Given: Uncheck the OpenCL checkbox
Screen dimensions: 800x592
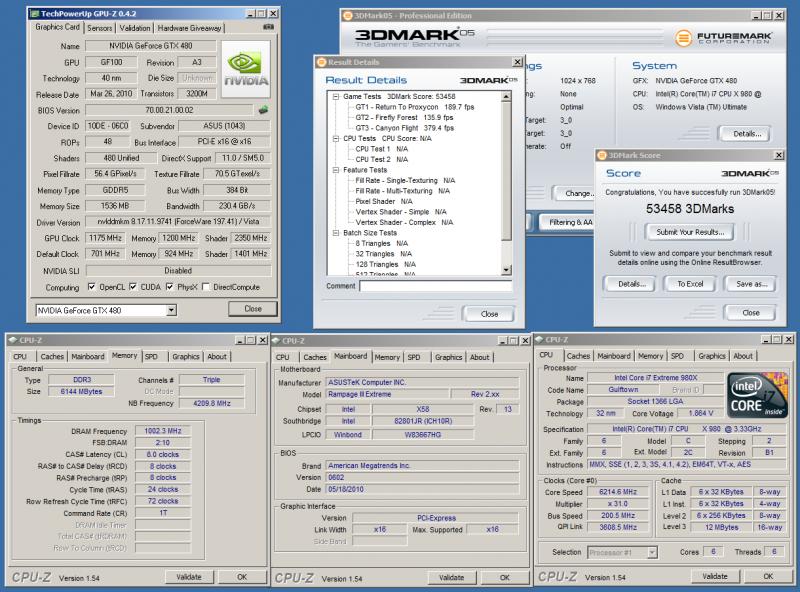Looking at the screenshot, I should (x=93, y=287).
